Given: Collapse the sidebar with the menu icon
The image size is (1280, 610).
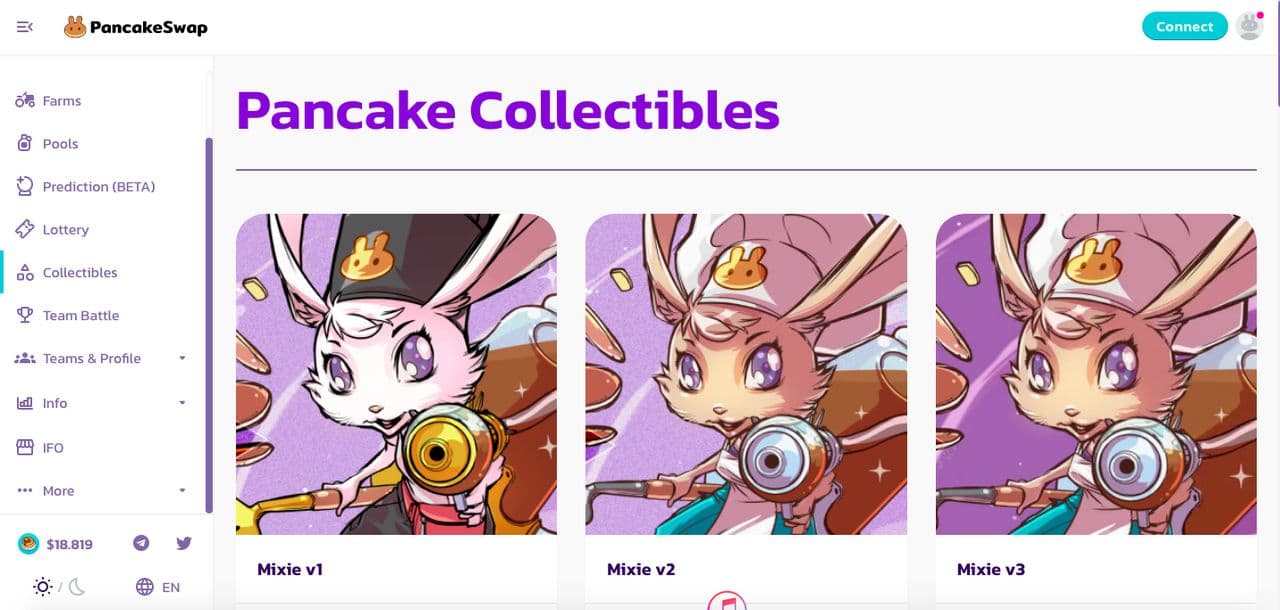Looking at the screenshot, I should click(25, 27).
